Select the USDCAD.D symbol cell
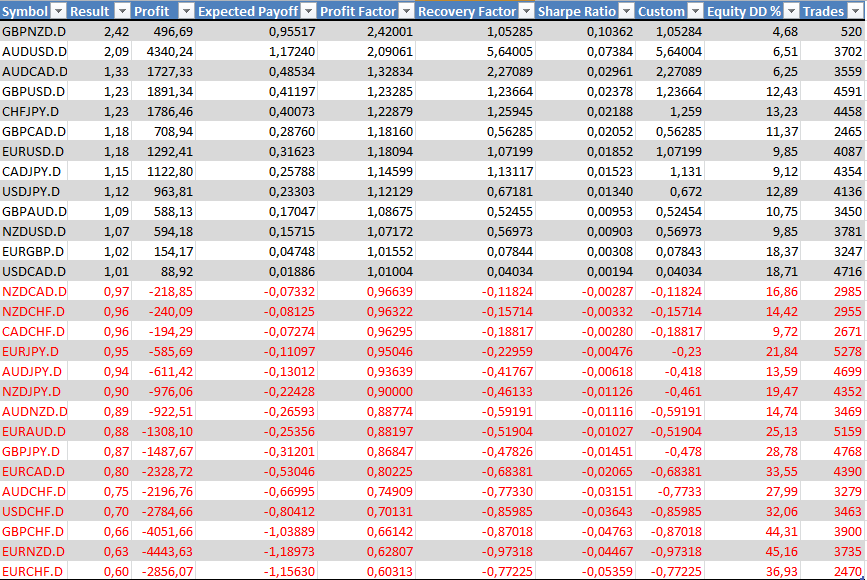Viewport: 867px width, 580px height. tap(34, 271)
